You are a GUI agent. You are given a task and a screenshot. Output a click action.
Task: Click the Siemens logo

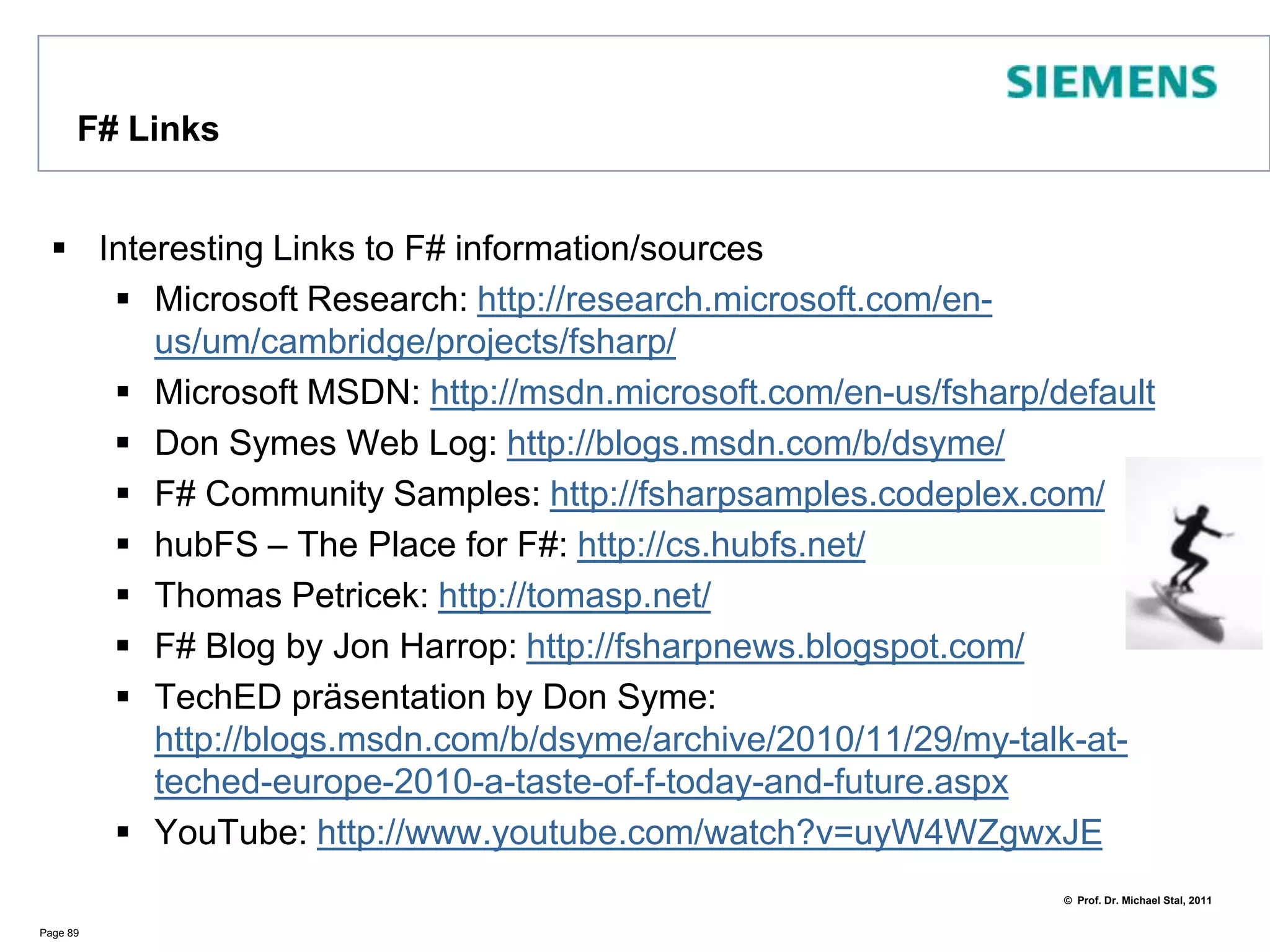tap(1111, 82)
